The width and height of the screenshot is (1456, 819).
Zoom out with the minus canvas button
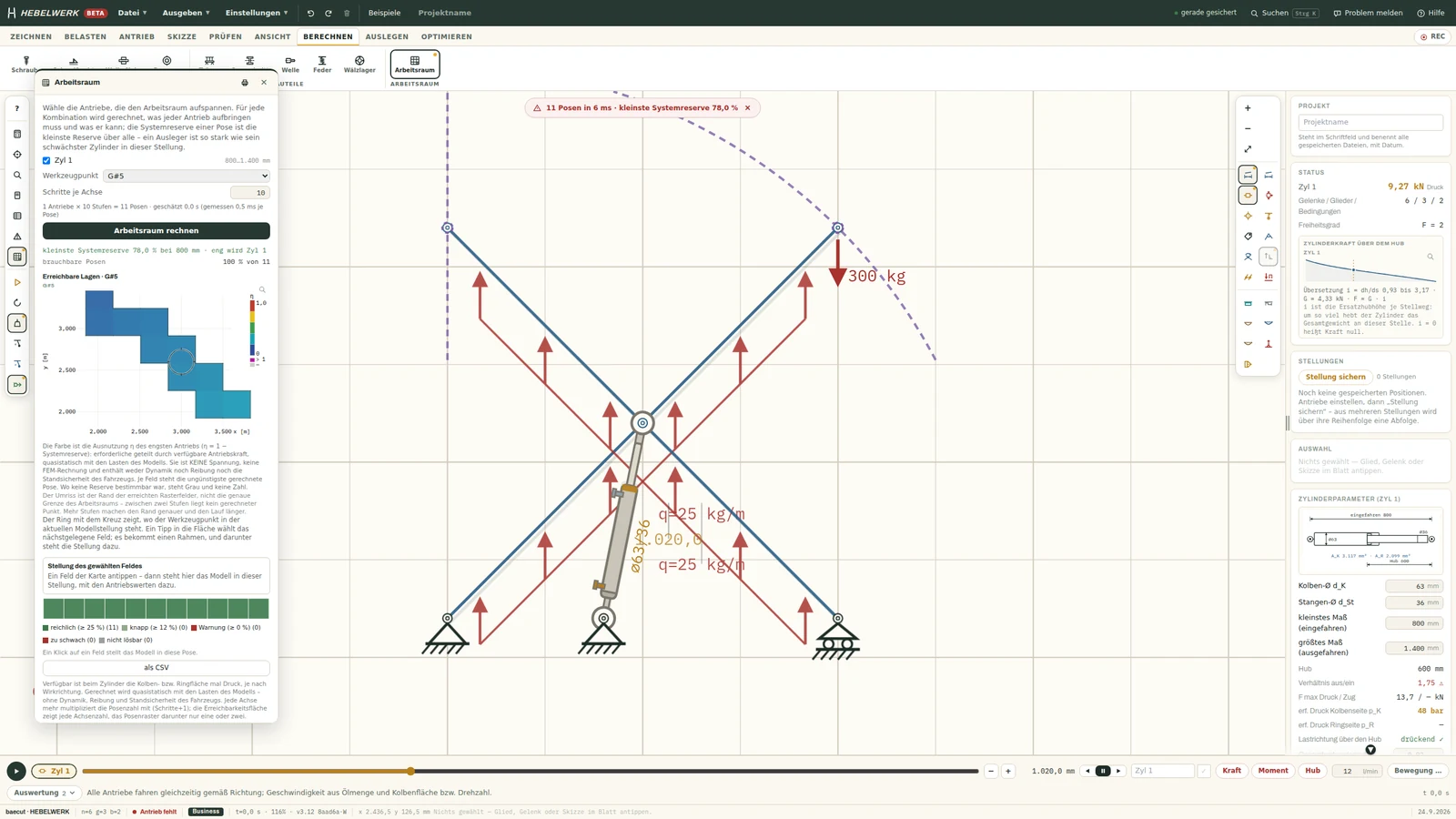point(1248,128)
